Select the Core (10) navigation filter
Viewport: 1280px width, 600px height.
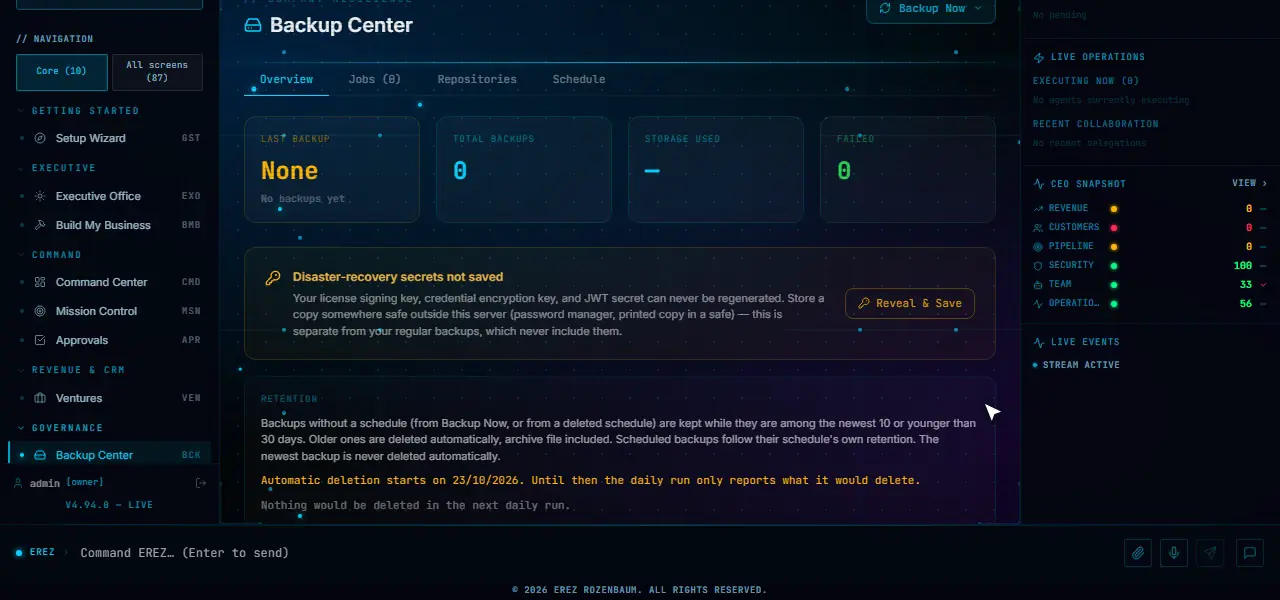point(61,71)
